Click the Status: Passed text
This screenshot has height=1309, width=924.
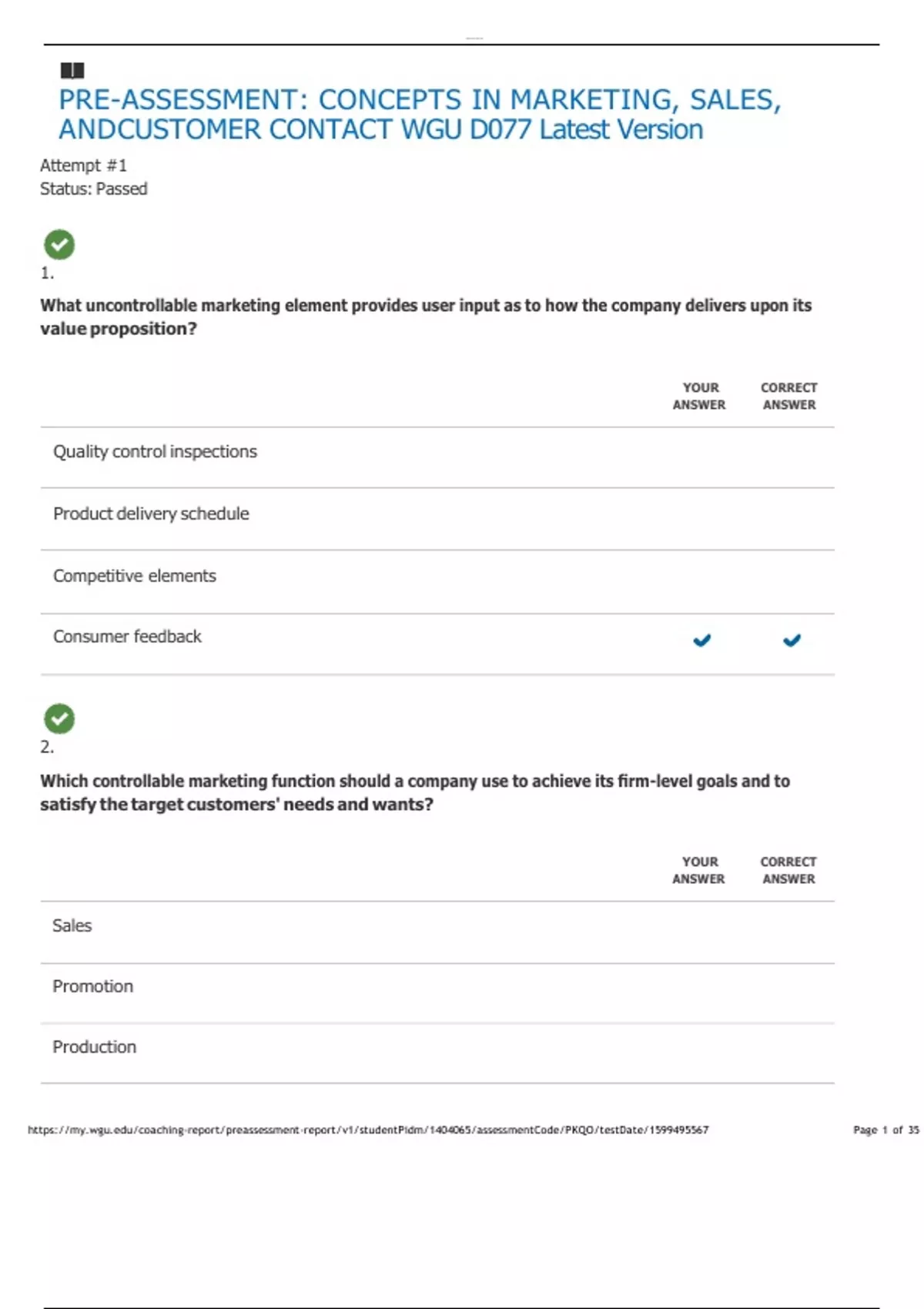coord(94,189)
